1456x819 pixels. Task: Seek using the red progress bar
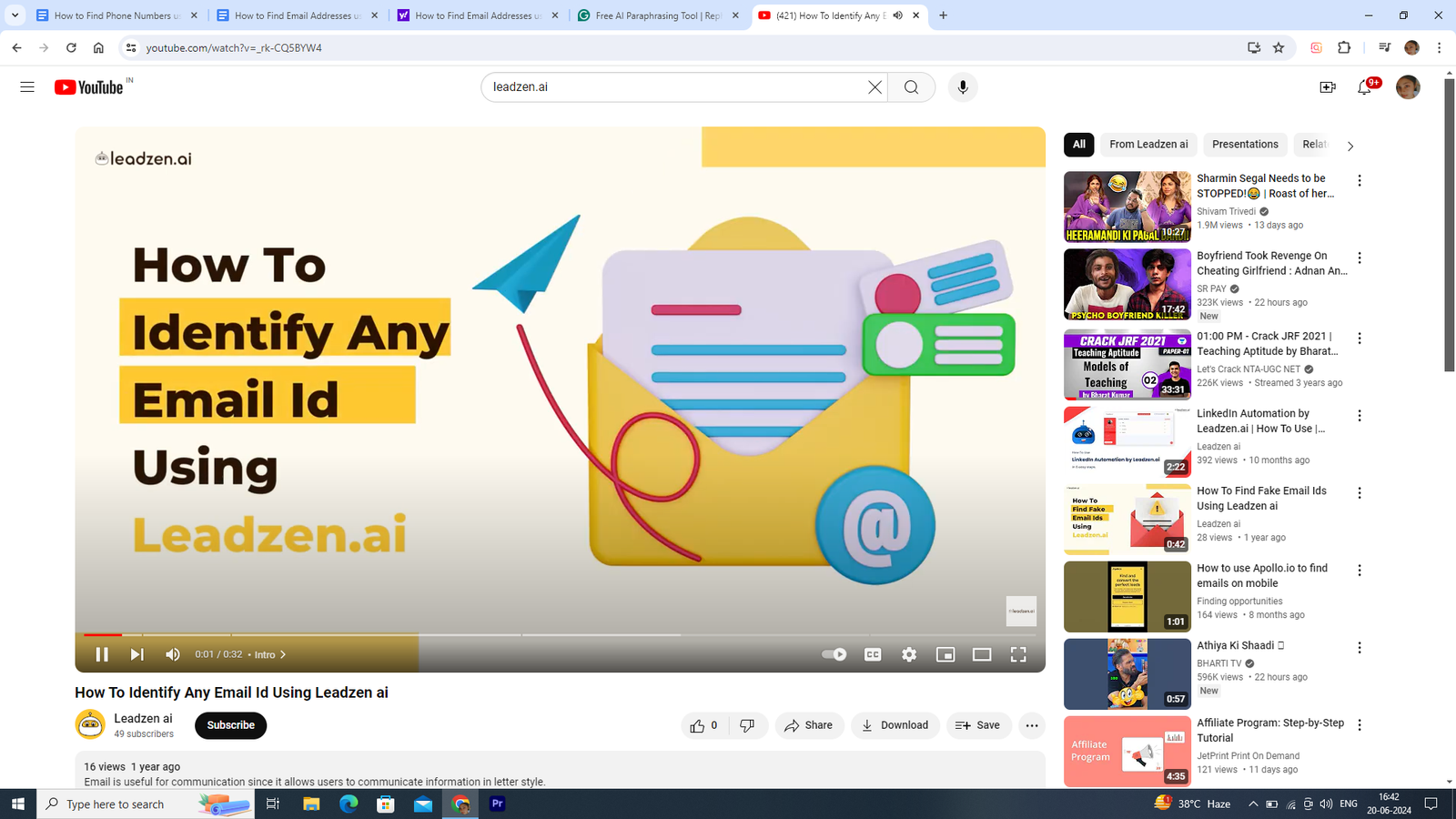pyautogui.click(x=273, y=634)
